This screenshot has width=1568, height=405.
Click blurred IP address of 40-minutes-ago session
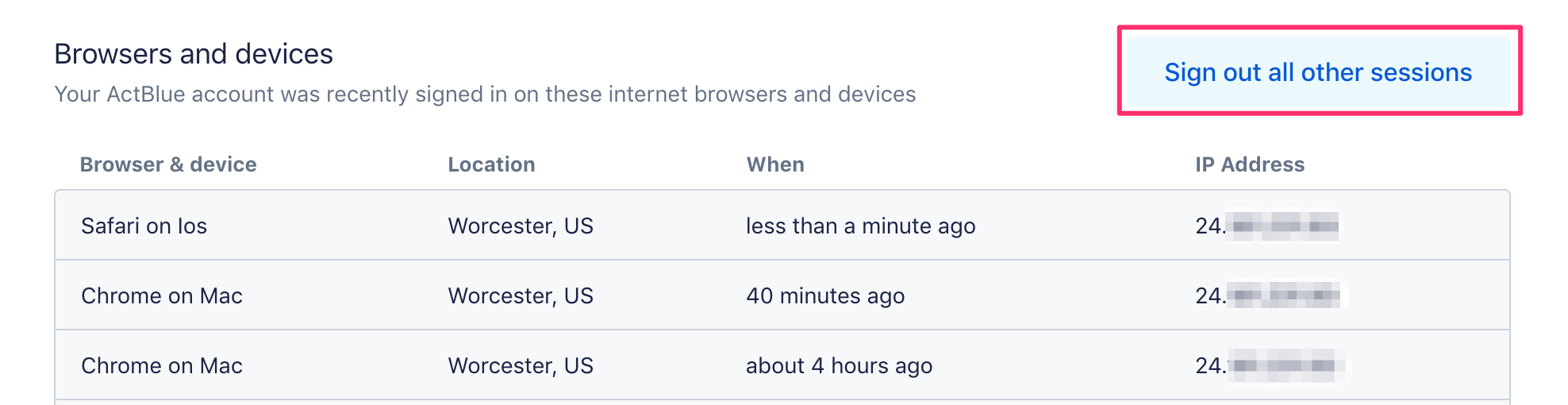tap(1268, 296)
